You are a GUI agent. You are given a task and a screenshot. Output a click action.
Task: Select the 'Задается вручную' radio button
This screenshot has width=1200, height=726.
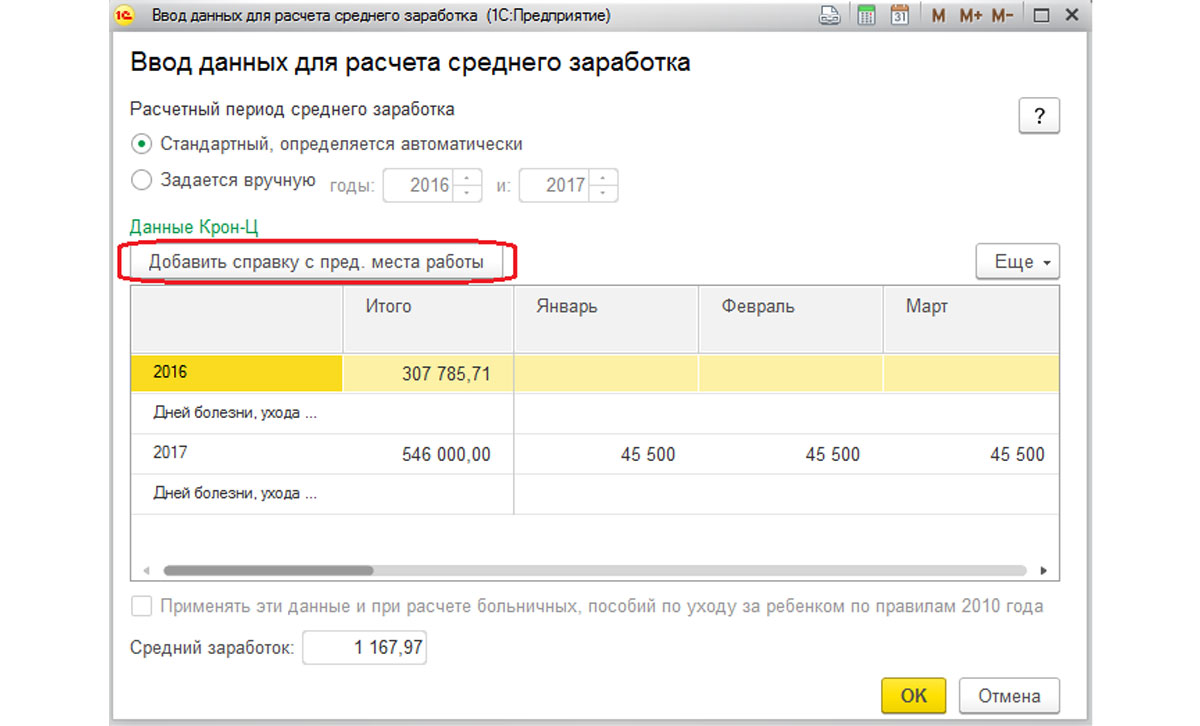click(x=142, y=181)
